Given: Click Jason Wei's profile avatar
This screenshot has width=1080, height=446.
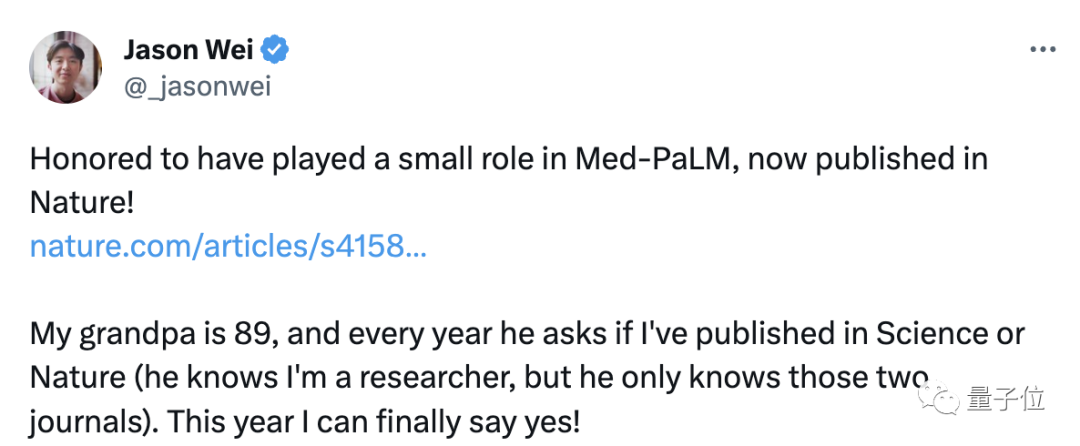Looking at the screenshot, I should pyautogui.click(x=66, y=67).
